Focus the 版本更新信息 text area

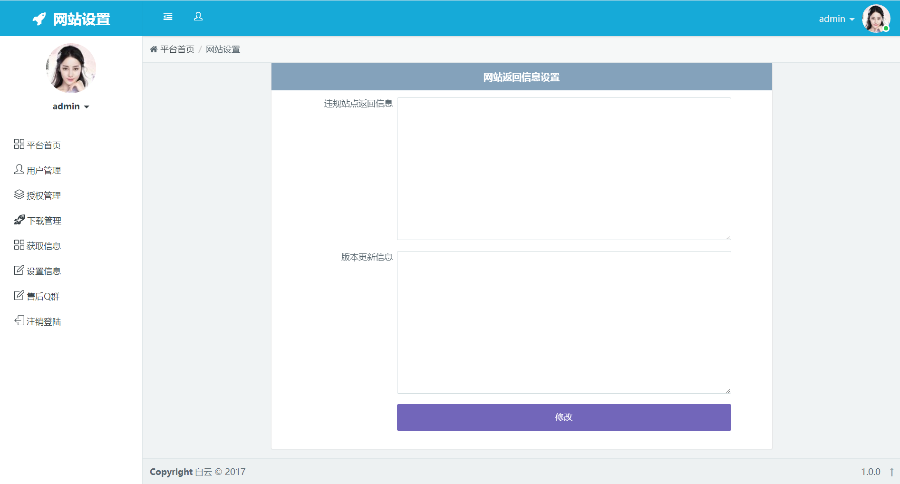[x=564, y=322]
